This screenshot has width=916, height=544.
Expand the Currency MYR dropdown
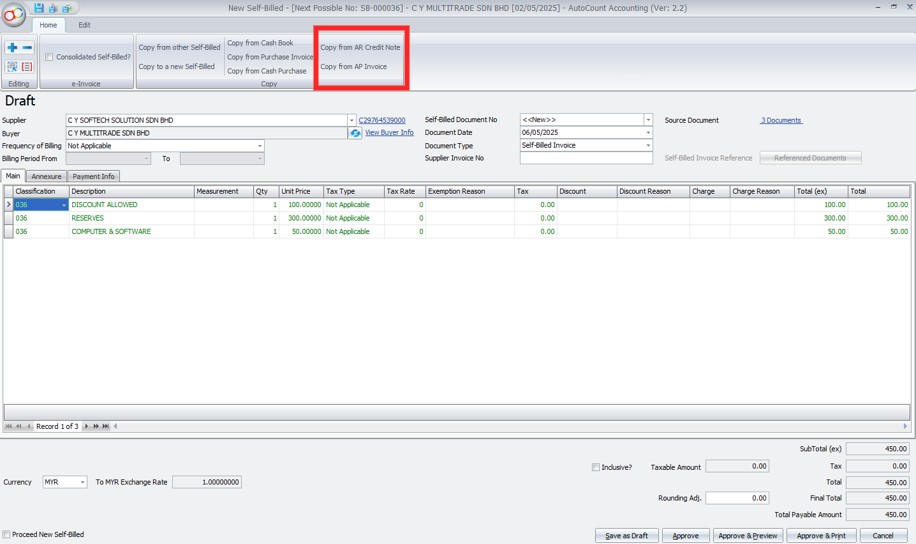82,482
